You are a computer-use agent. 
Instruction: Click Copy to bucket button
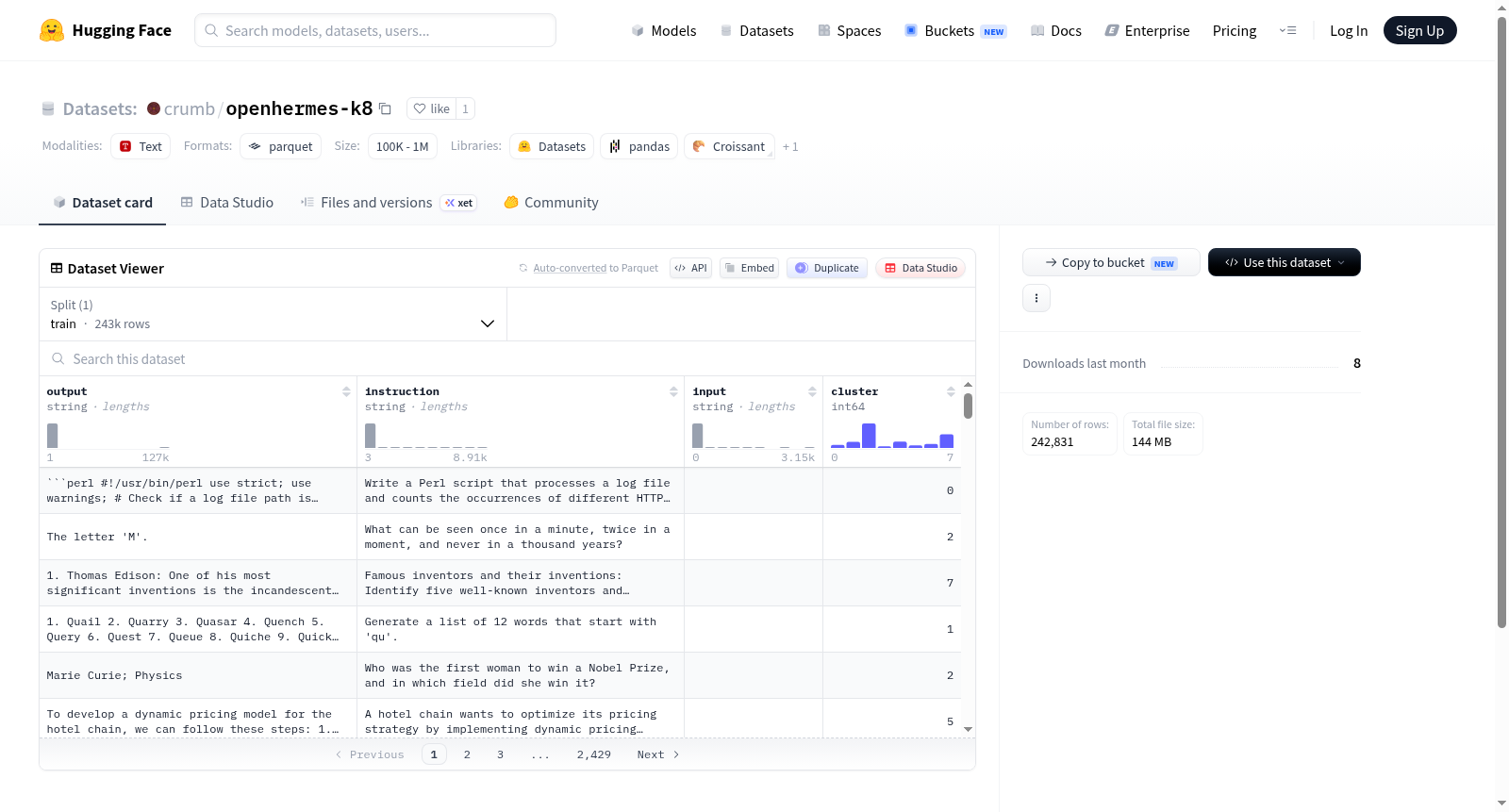point(1111,262)
